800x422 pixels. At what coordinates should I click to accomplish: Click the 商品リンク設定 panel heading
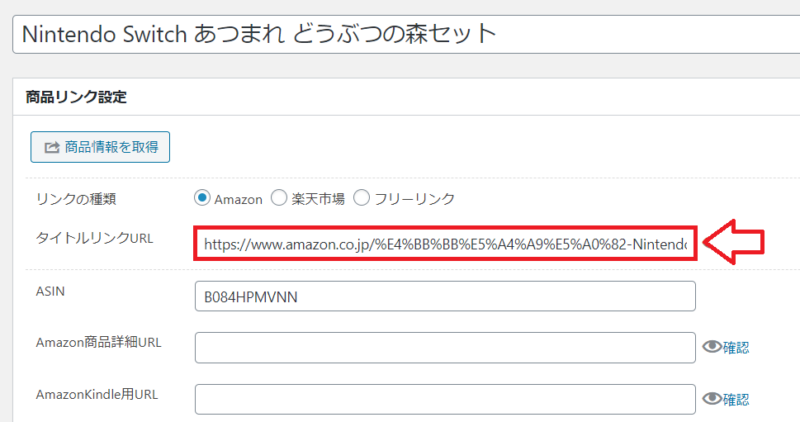(x=76, y=97)
